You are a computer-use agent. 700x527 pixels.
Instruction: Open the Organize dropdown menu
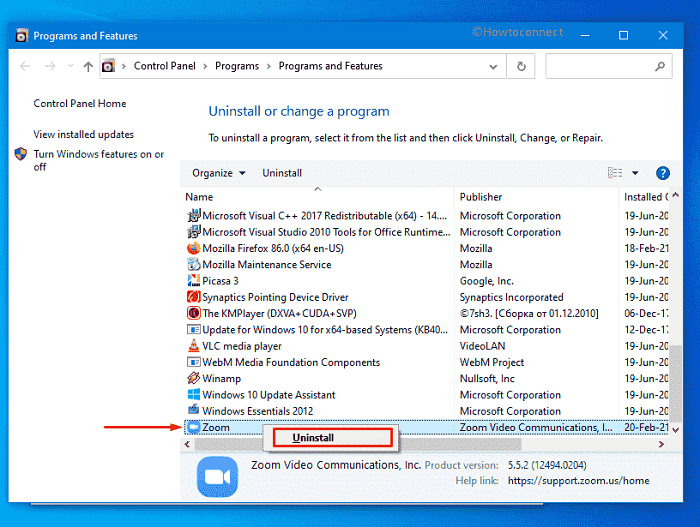tap(219, 173)
